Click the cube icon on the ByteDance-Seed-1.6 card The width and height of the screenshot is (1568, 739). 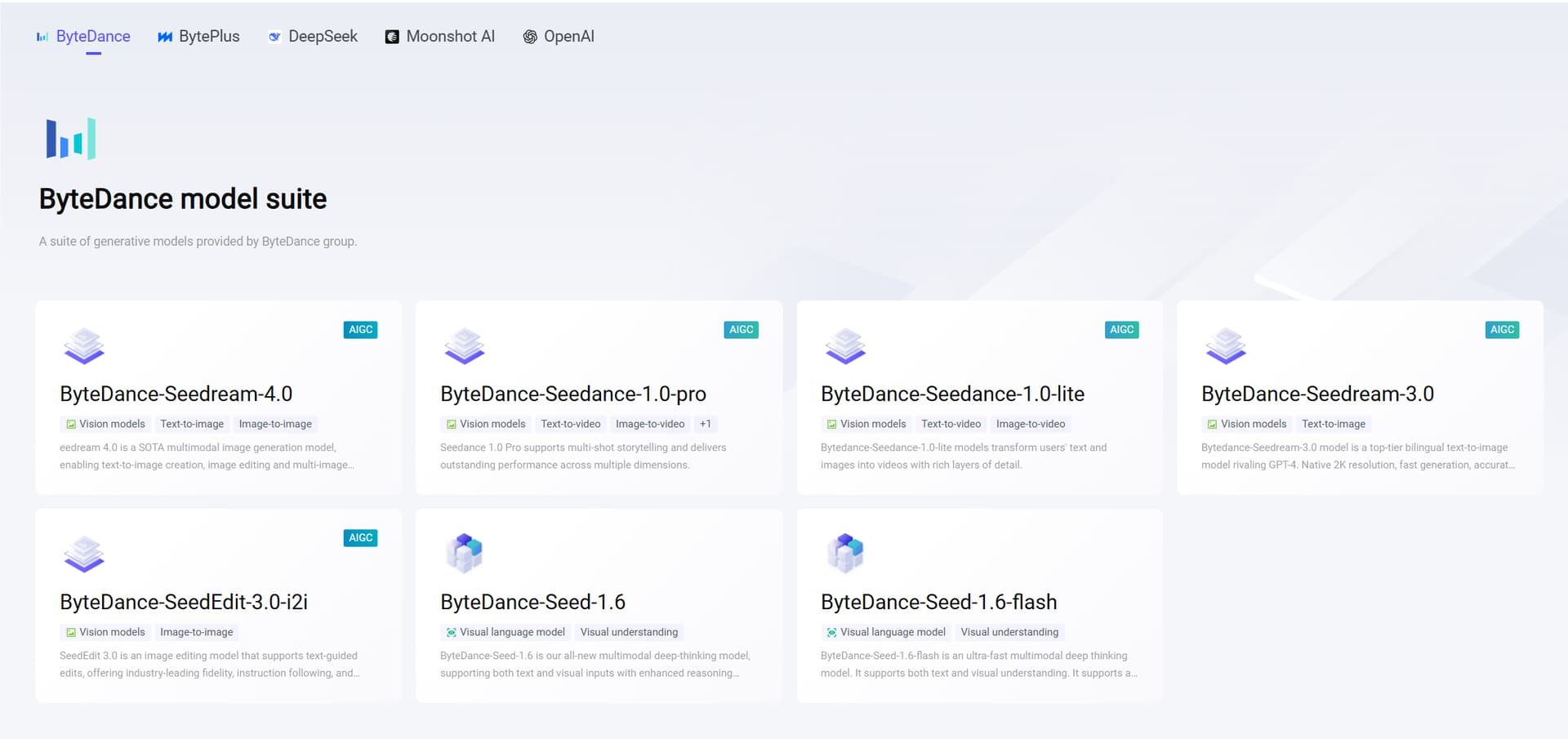point(465,553)
